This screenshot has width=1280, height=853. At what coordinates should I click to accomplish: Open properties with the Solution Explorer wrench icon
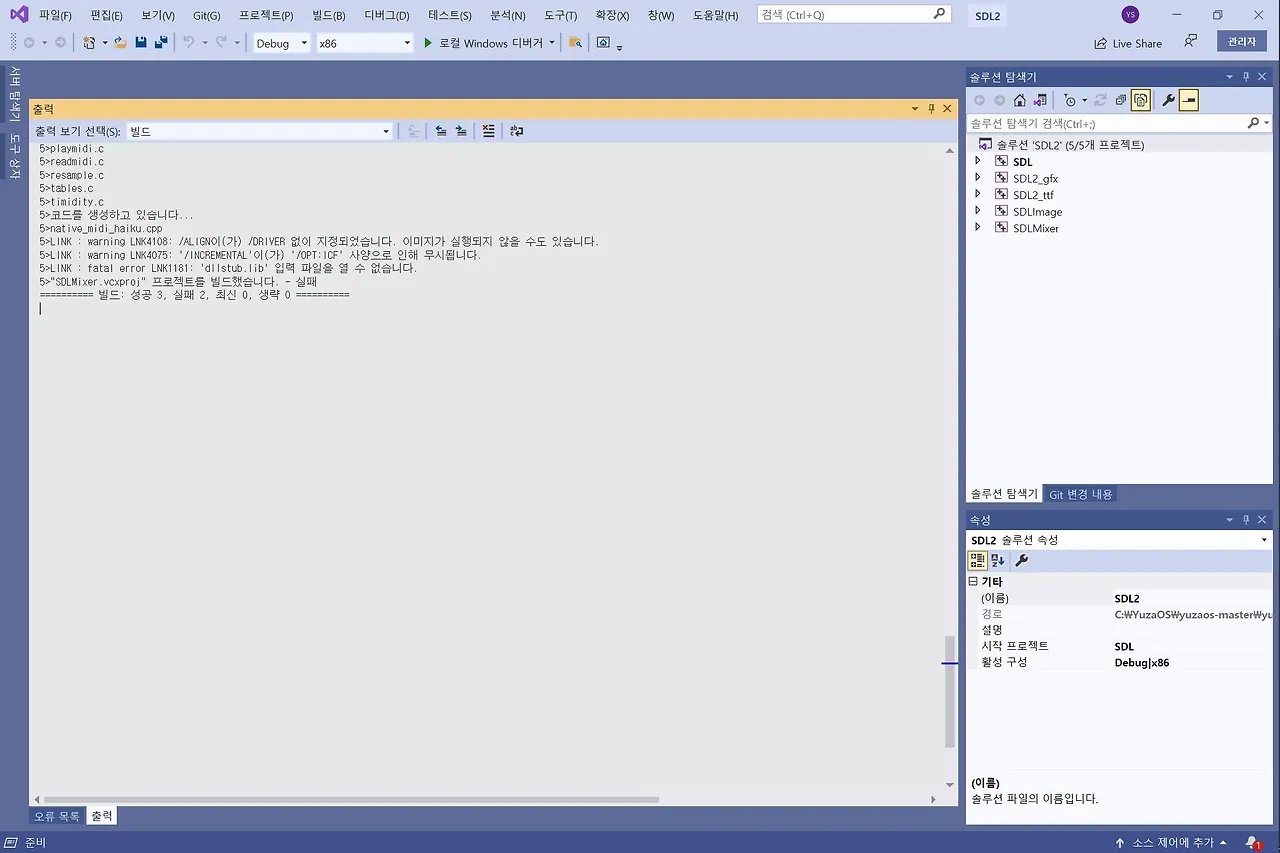click(1168, 100)
